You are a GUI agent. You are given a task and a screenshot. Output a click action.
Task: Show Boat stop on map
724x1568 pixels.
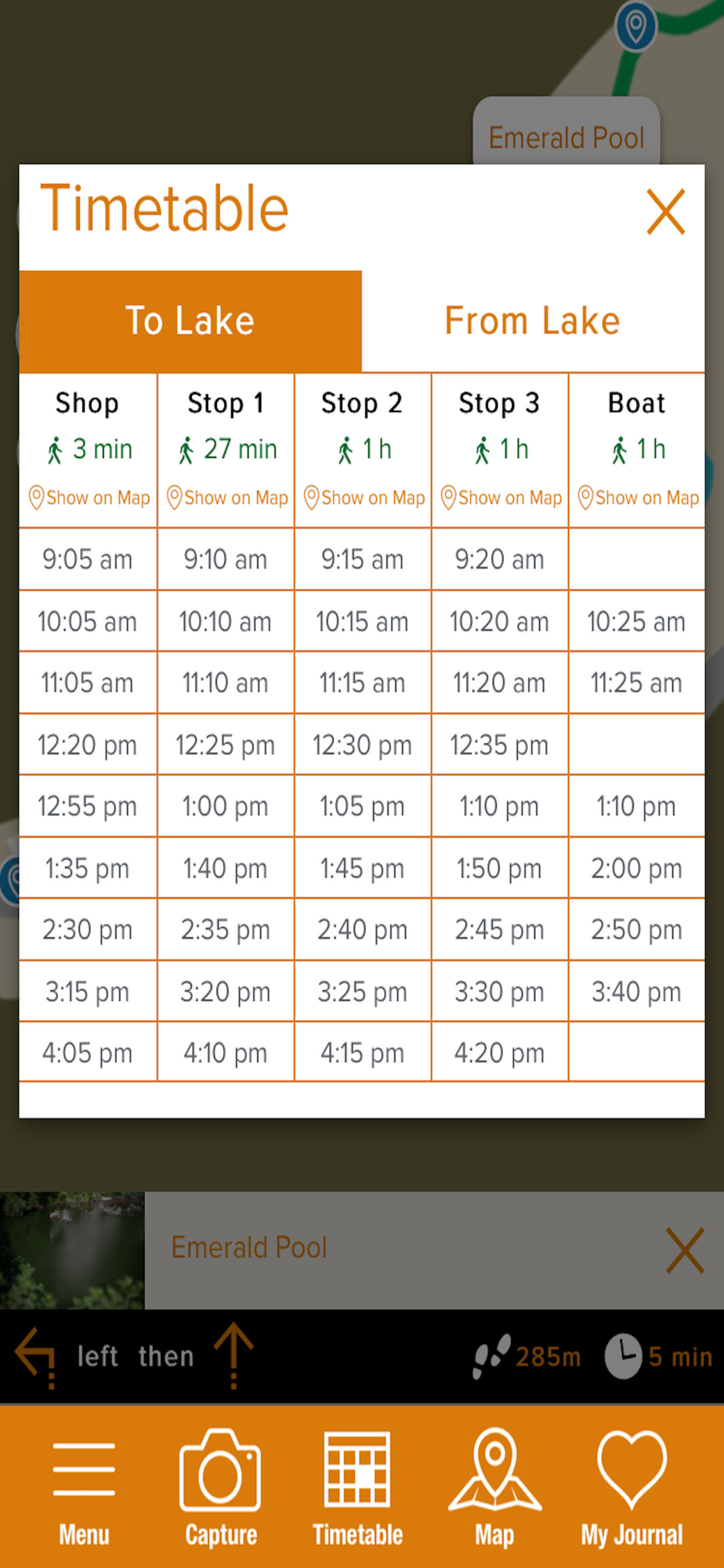coord(638,498)
